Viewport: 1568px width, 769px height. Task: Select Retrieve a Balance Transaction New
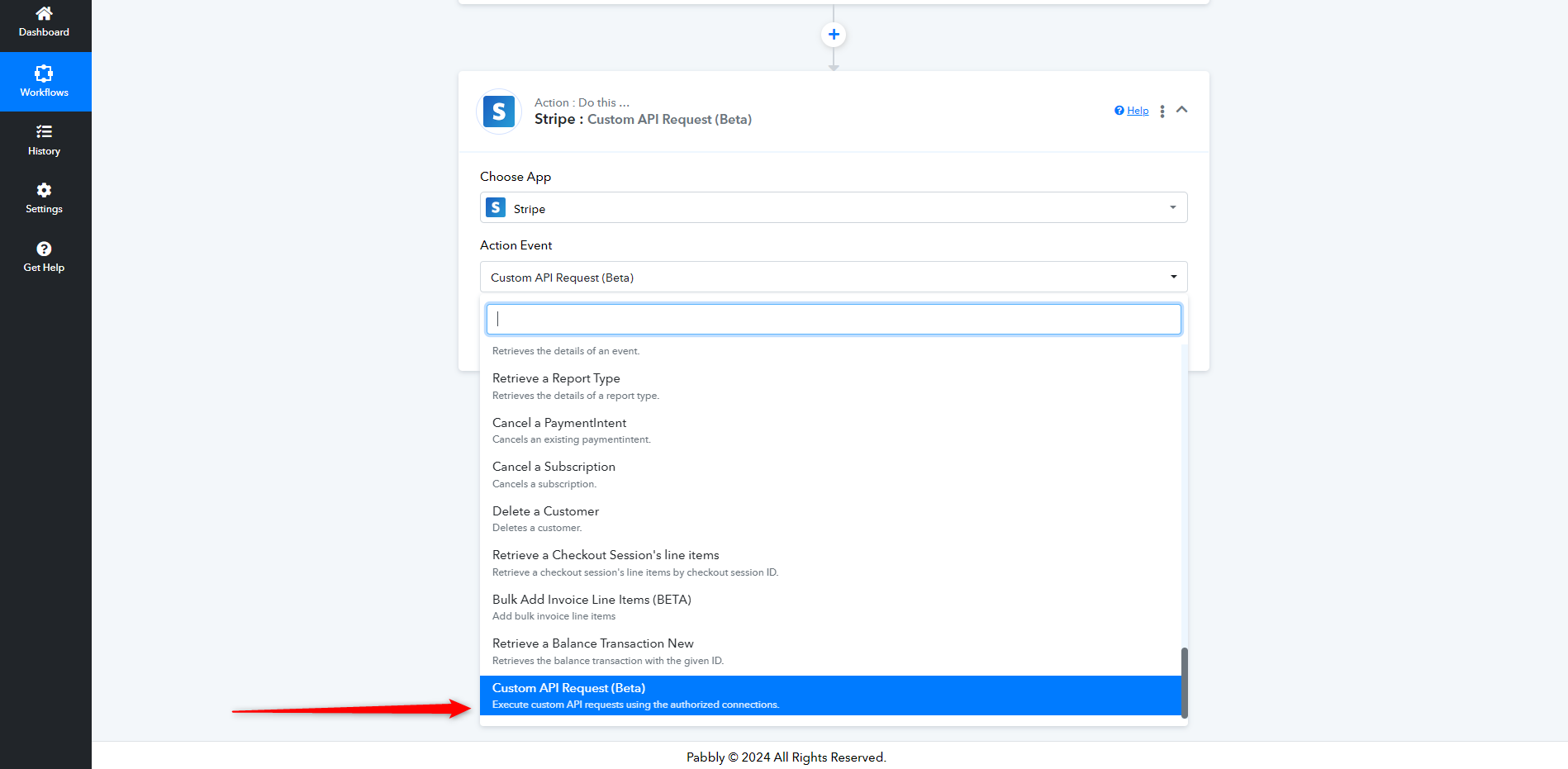[x=830, y=652]
